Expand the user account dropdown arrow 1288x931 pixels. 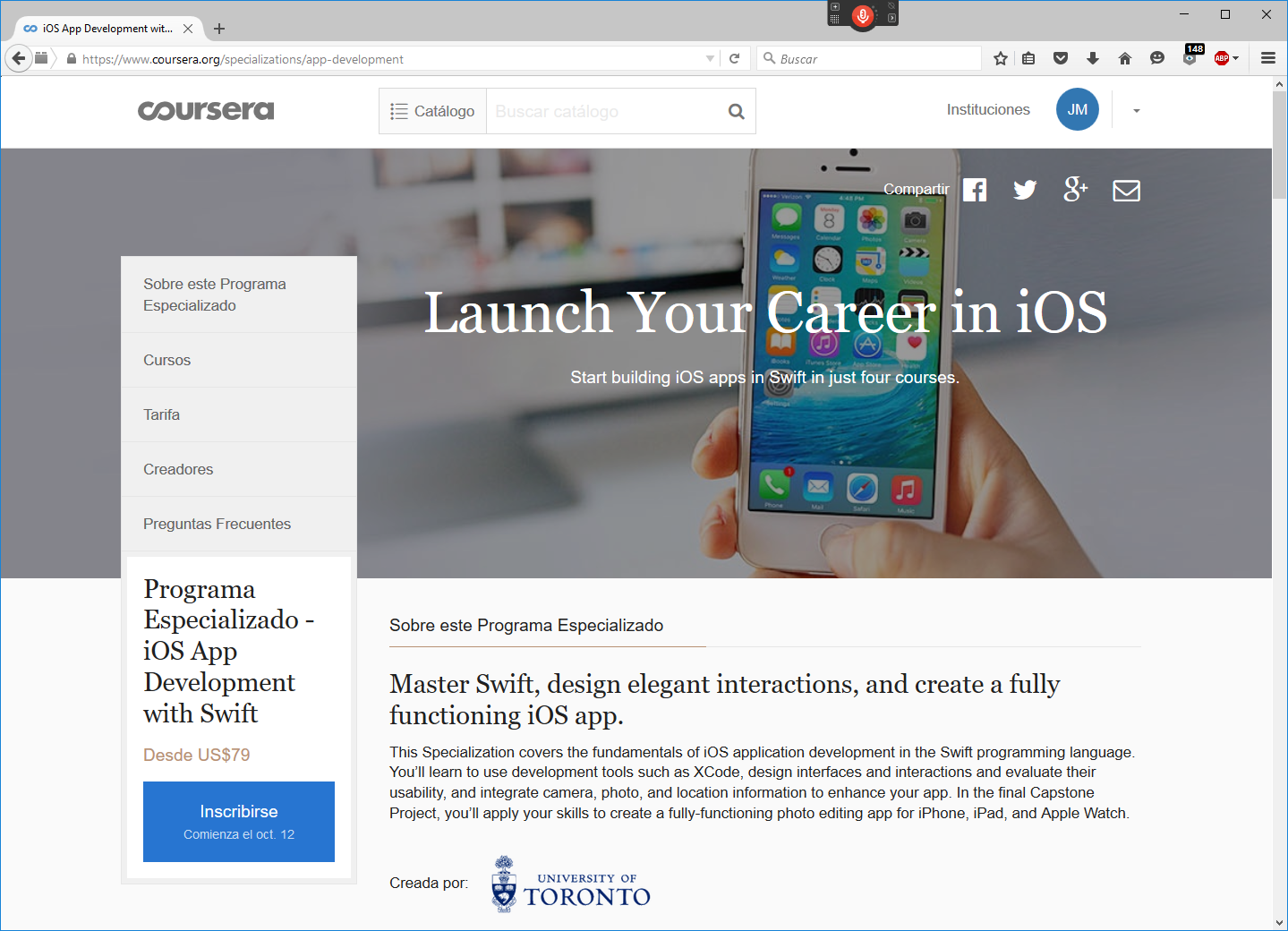1137,111
